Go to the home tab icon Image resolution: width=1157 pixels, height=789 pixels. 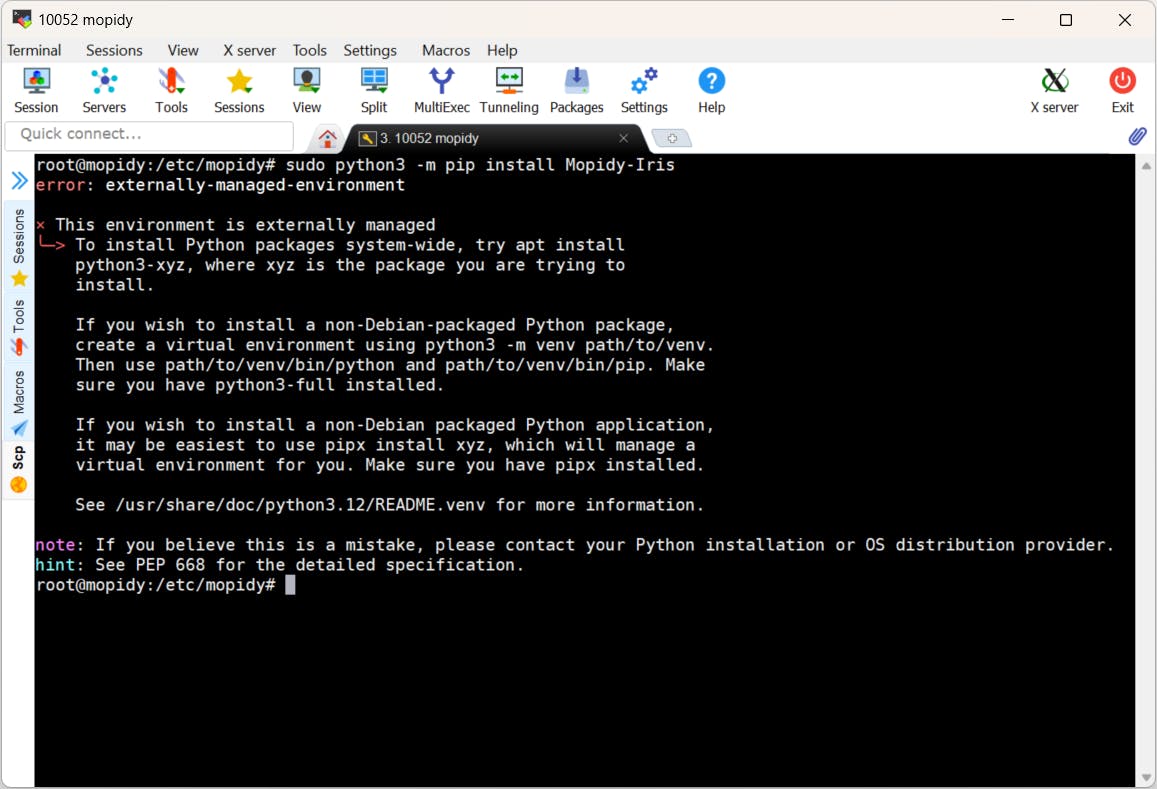click(x=327, y=138)
